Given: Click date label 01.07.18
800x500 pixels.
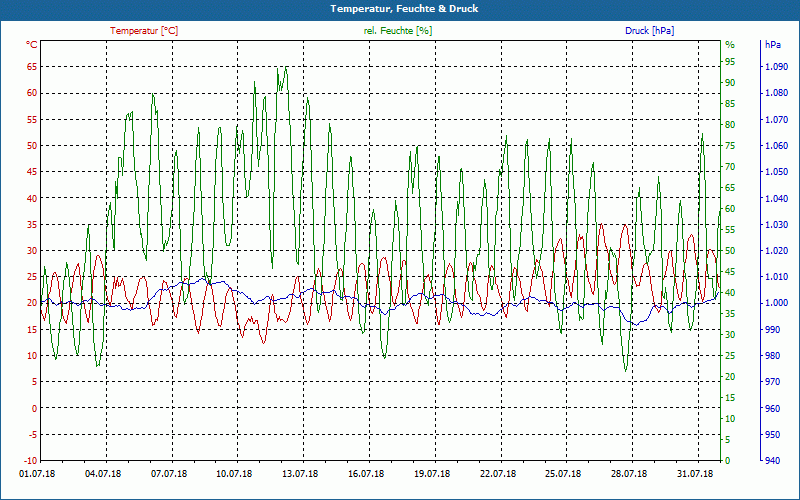Looking at the screenshot, I should [x=37, y=474].
